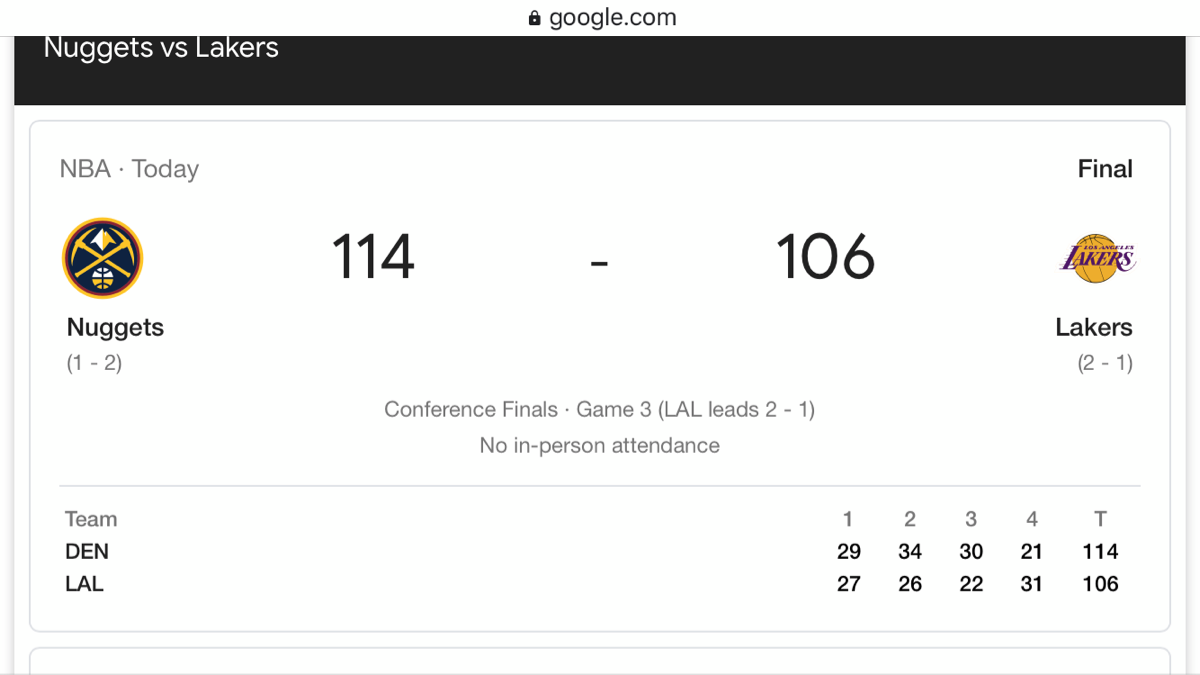Click the Nuggets score of 114

point(373,257)
